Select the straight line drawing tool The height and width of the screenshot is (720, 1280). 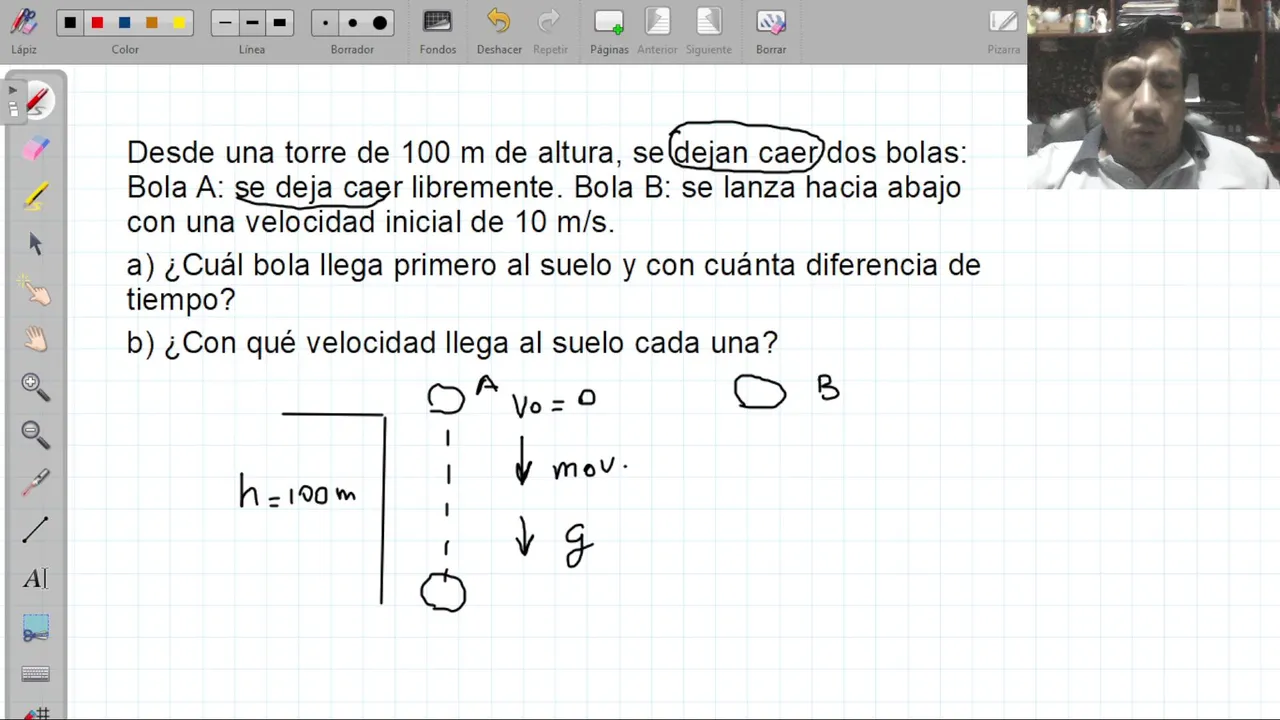[x=35, y=530]
